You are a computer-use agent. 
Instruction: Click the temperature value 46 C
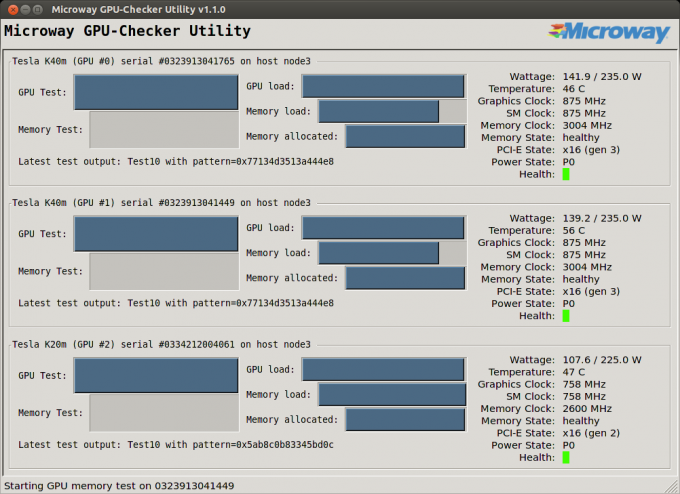tap(574, 89)
